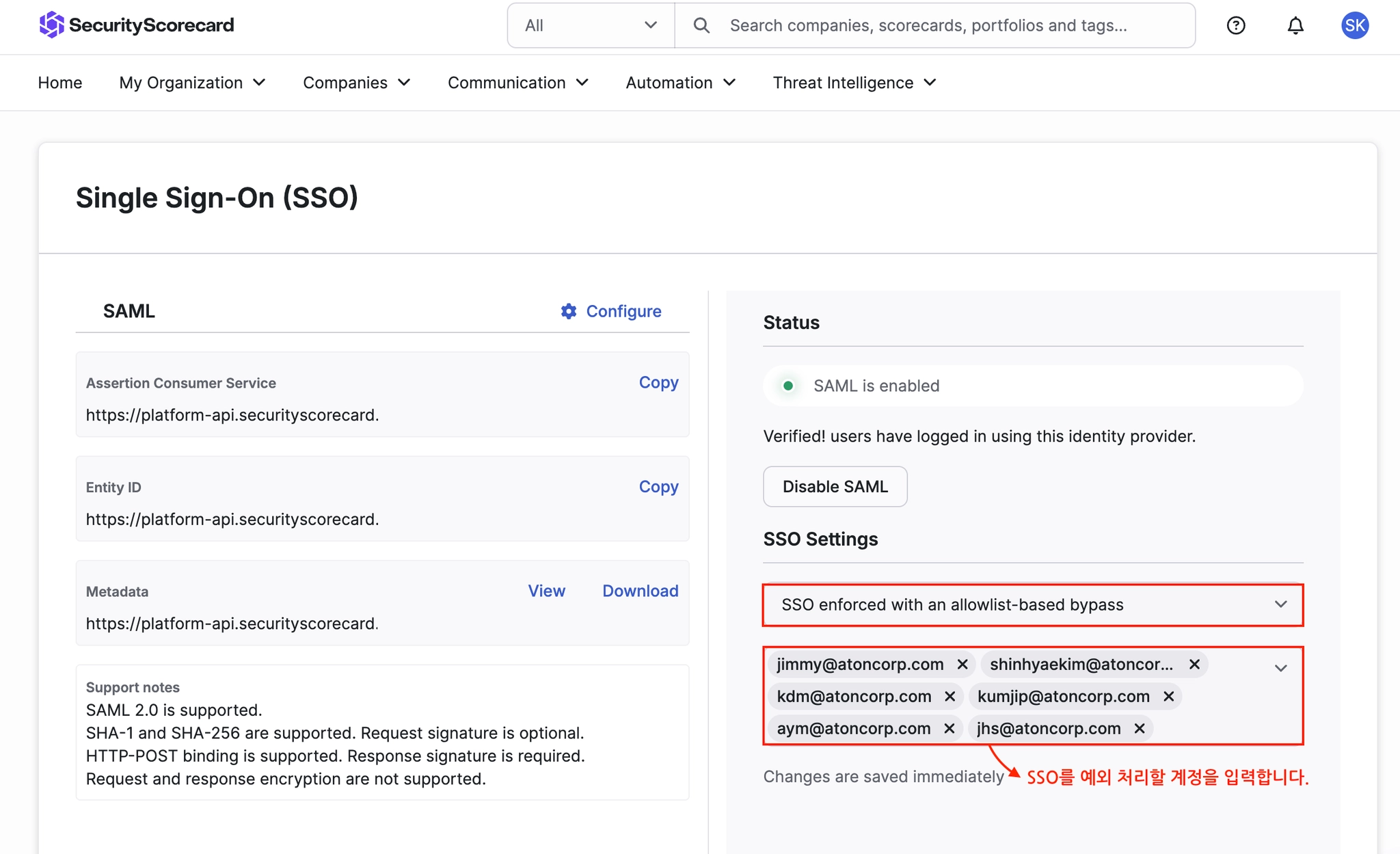
Task: View the Metadata URL
Action: pyautogui.click(x=546, y=591)
